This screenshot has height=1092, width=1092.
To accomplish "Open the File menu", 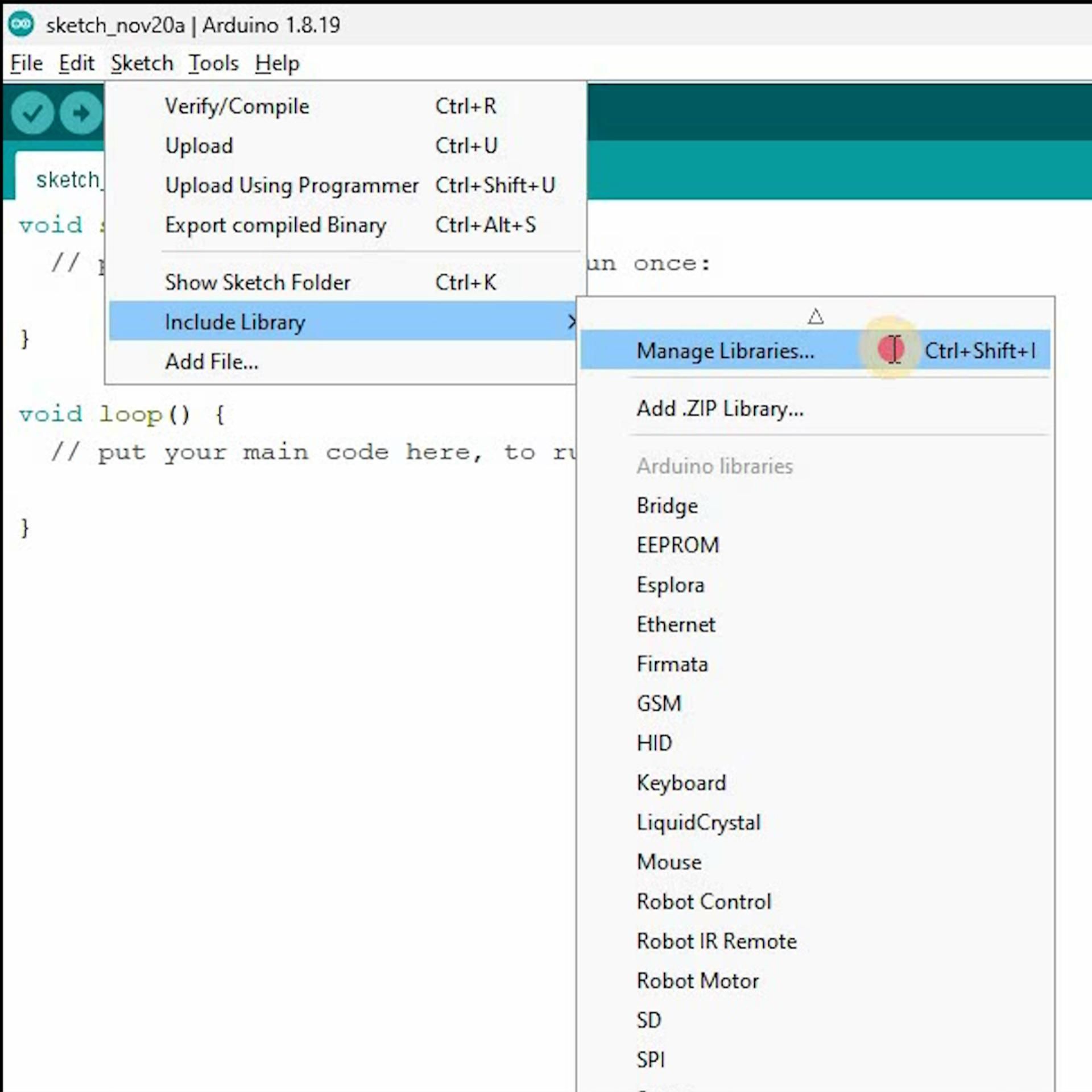I will pyautogui.click(x=26, y=63).
